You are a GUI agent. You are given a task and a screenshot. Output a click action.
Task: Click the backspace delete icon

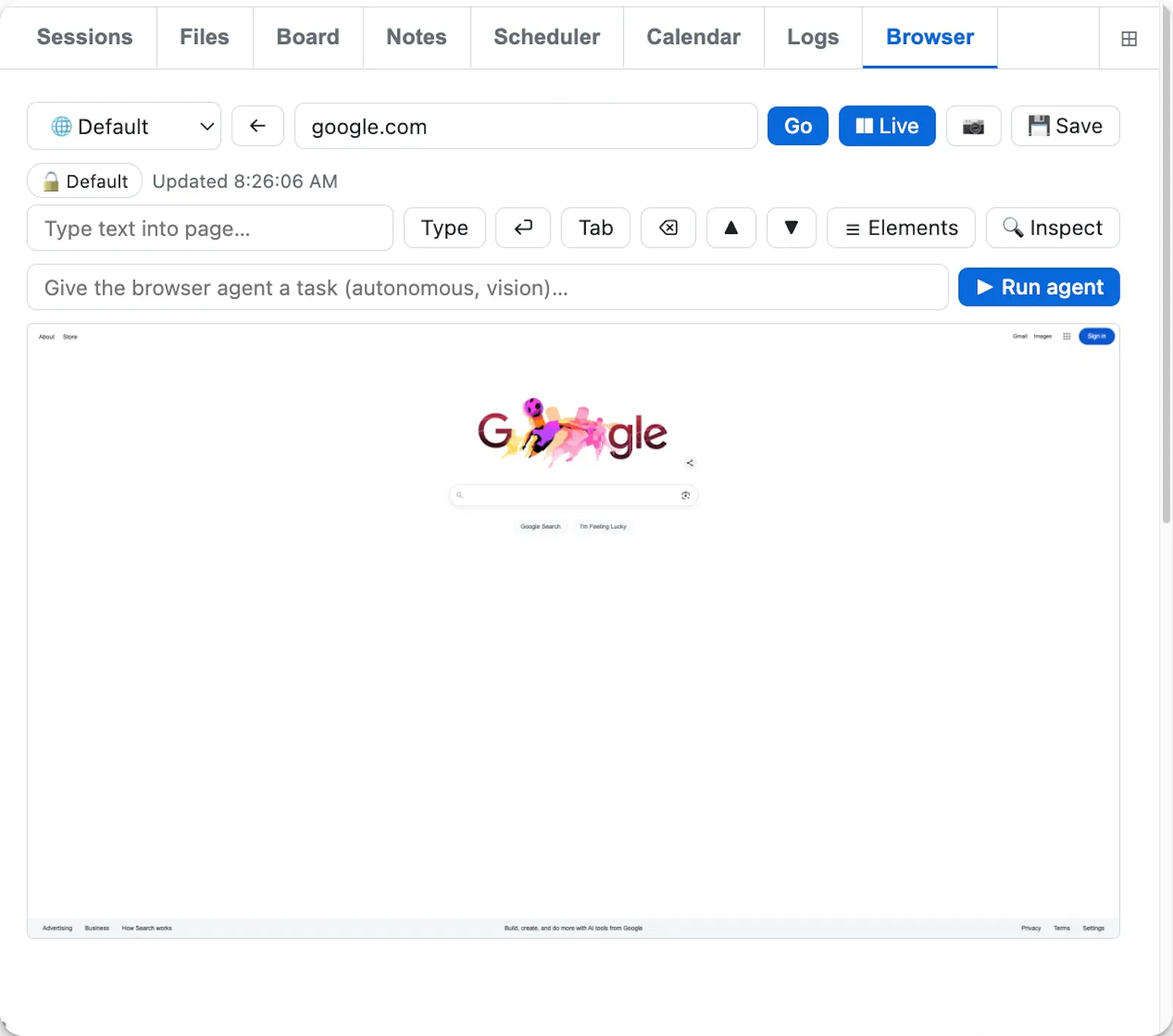(x=668, y=228)
